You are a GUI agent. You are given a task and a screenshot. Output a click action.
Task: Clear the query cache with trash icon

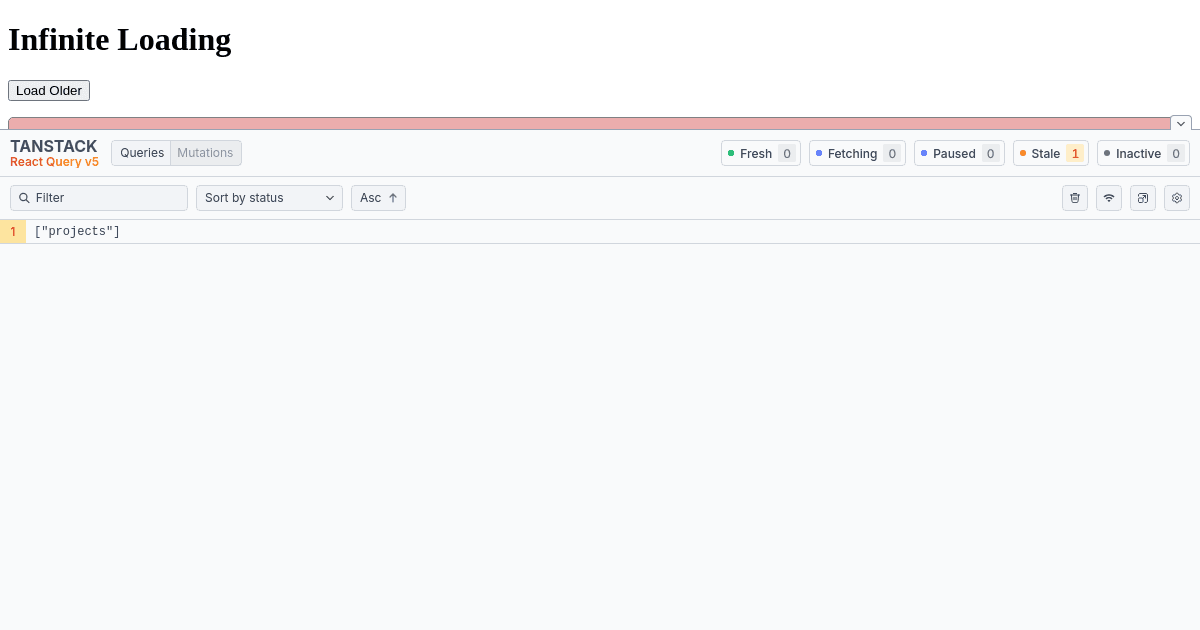(x=1075, y=197)
